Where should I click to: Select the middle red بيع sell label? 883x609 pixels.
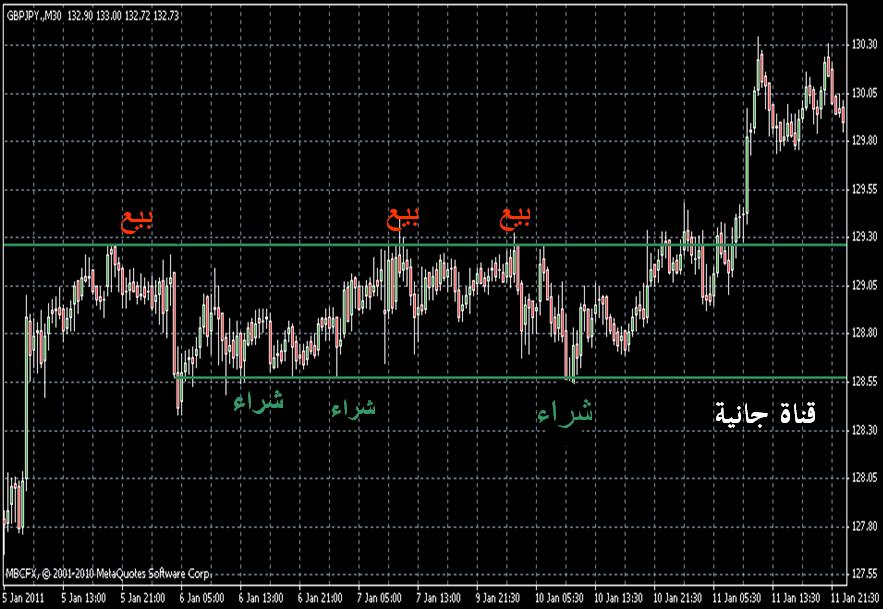pyautogui.click(x=404, y=217)
